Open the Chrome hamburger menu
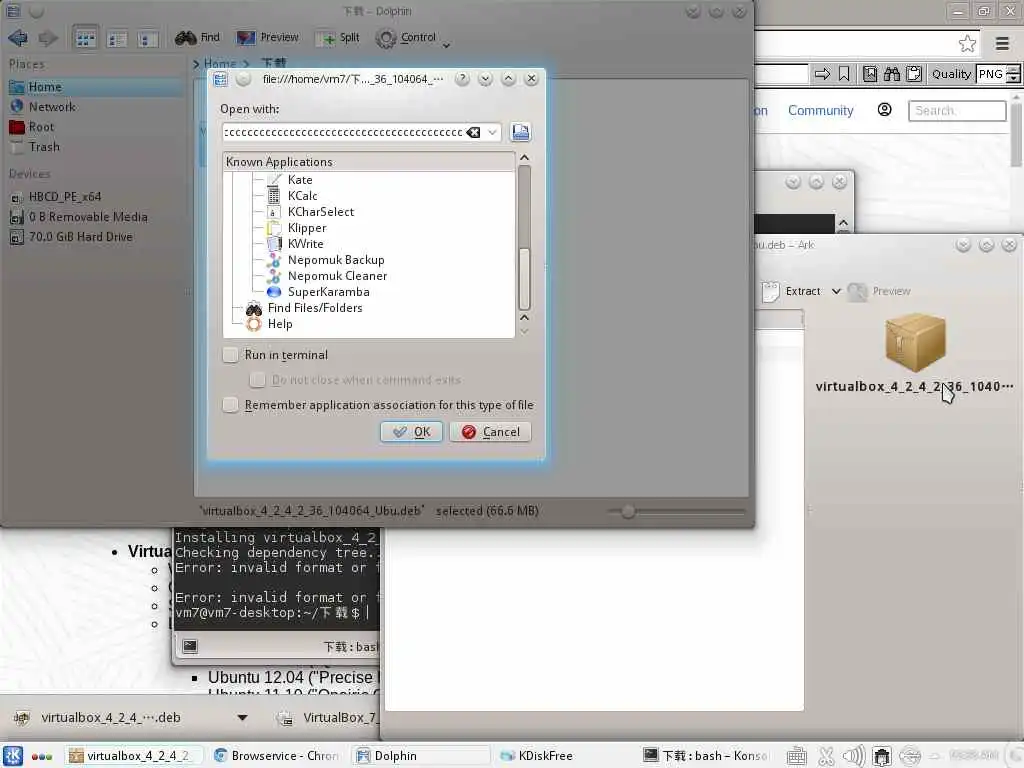Screen dimensions: 1024x768 [1002, 44]
